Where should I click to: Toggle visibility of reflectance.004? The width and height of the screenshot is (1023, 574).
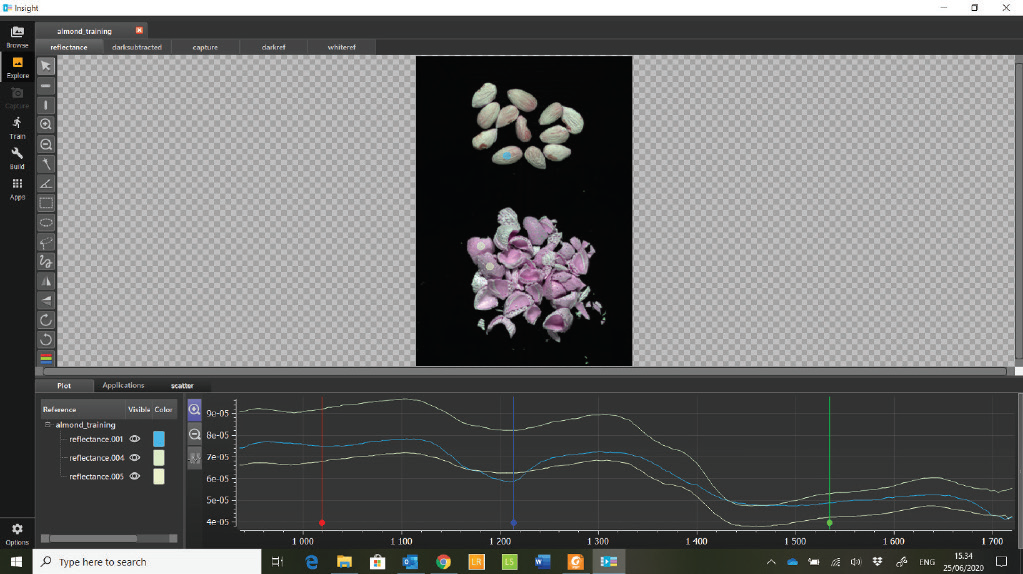(x=134, y=458)
